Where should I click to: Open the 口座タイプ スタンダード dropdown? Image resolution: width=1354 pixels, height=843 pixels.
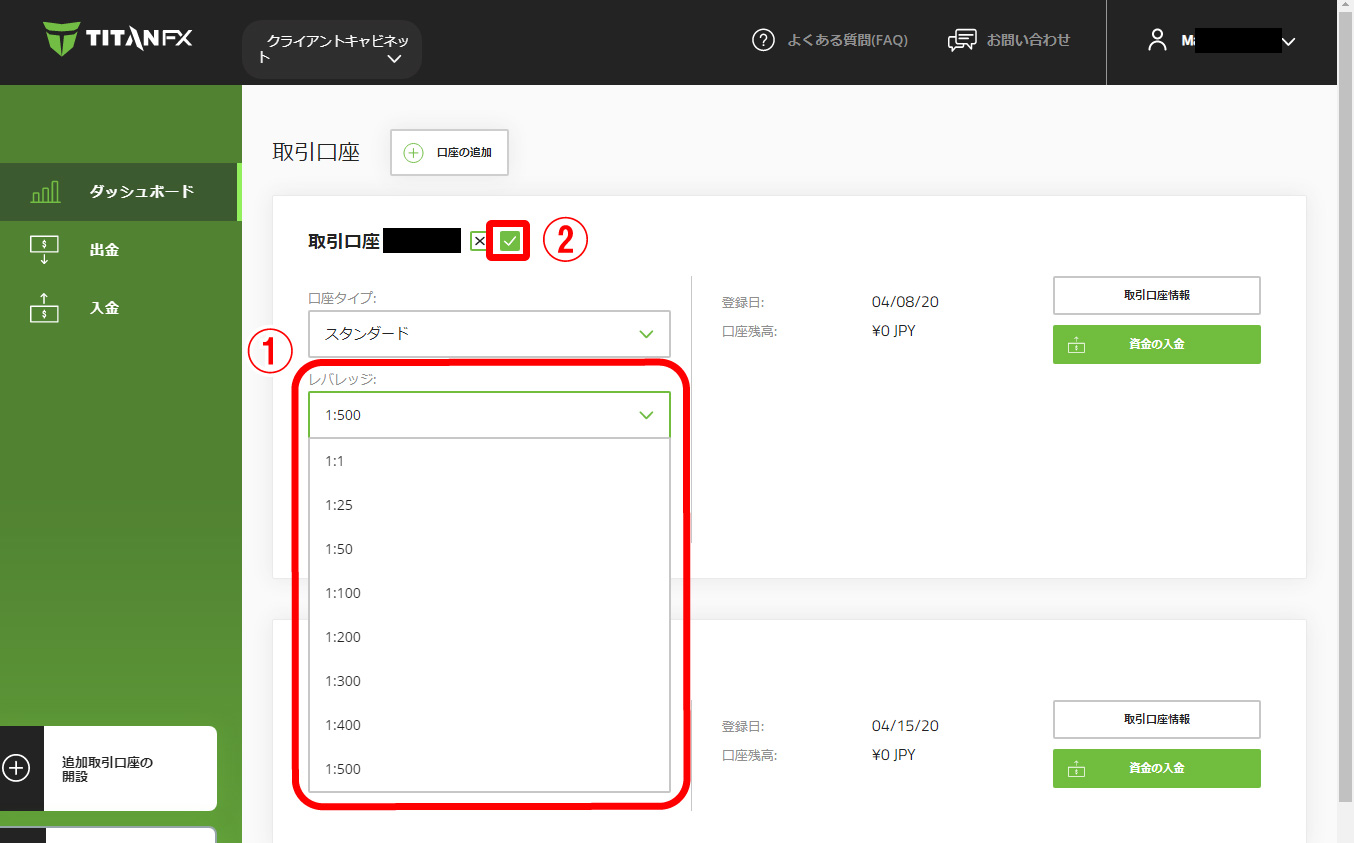coord(489,334)
